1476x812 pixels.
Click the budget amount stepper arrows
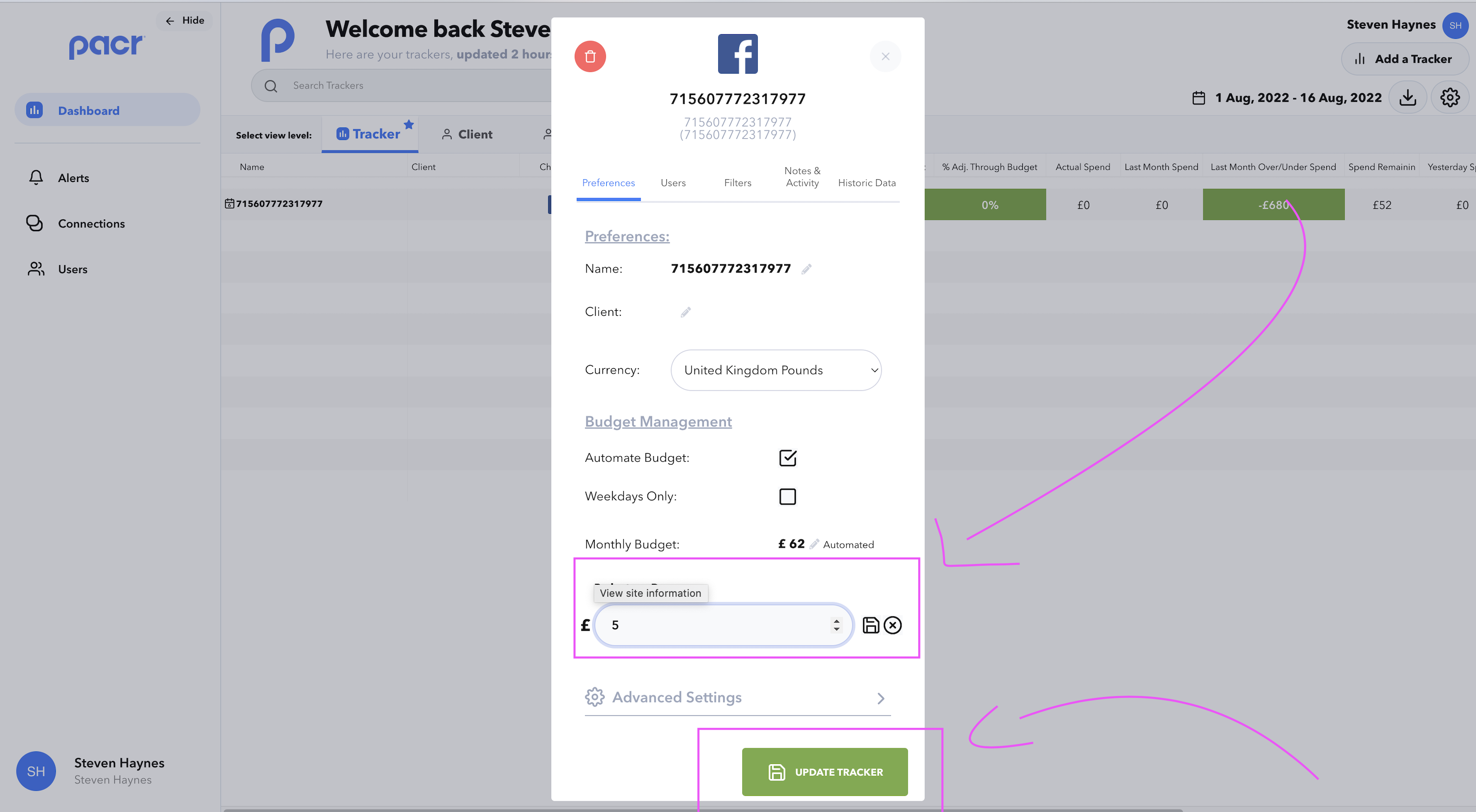(836, 625)
